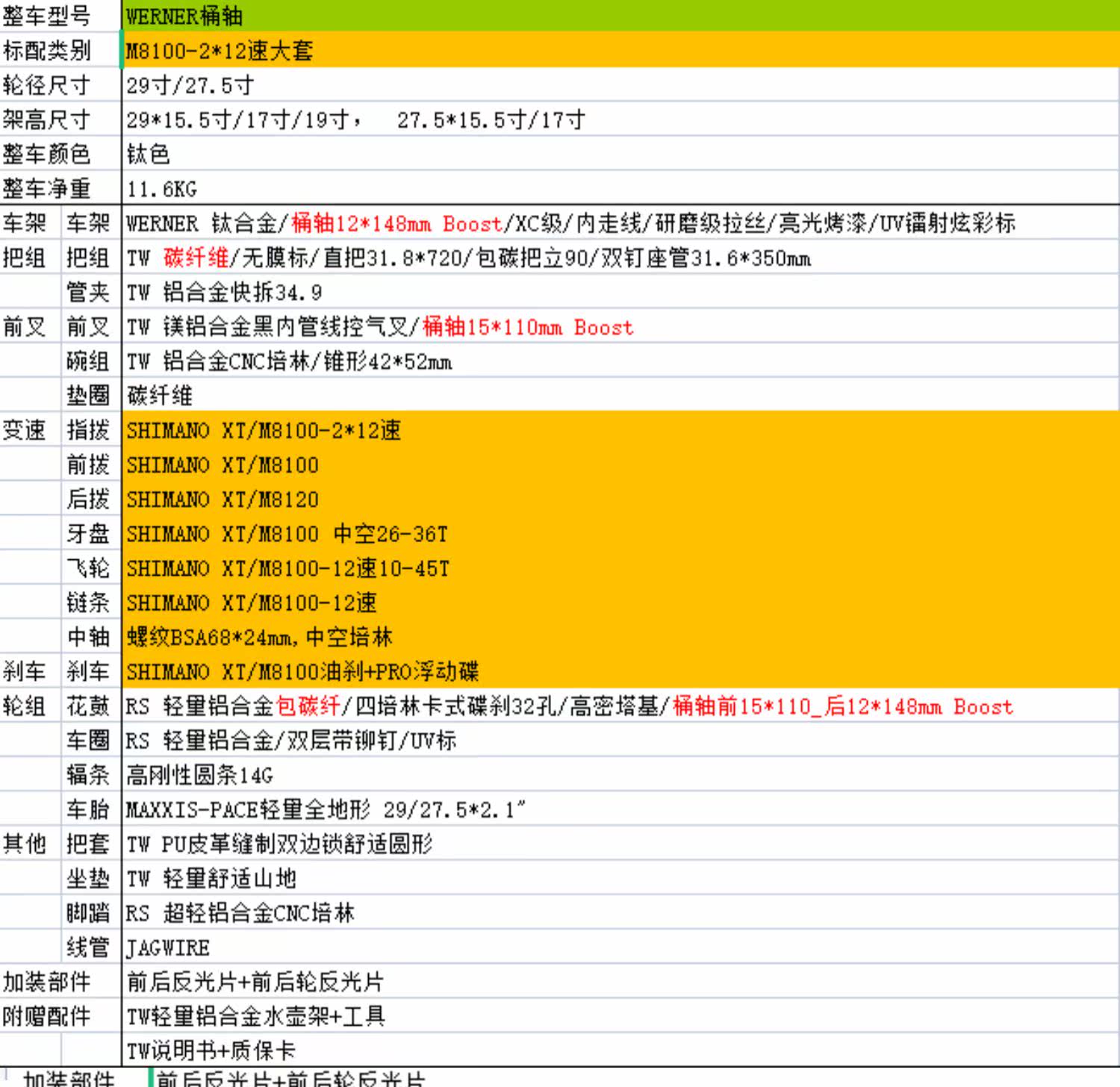Image resolution: width=1120 pixels, height=1087 pixels.
Task: Click the 碳纤维 value in the 垫圈 row
Action: coord(620,395)
